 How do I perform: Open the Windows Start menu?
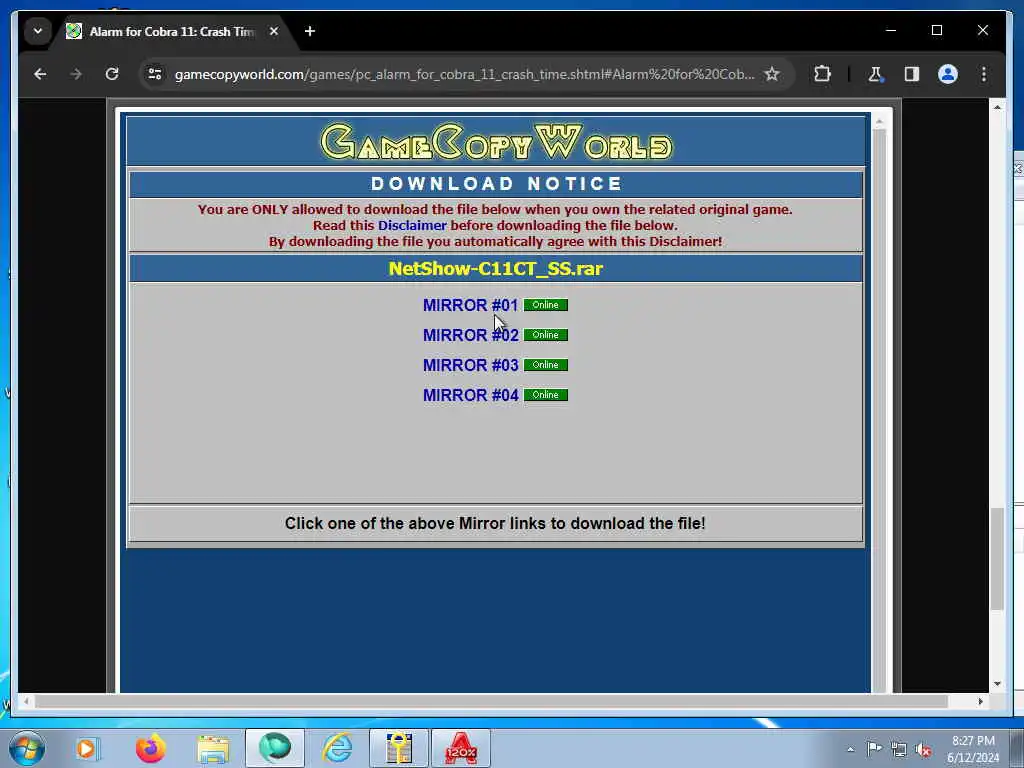[27, 748]
